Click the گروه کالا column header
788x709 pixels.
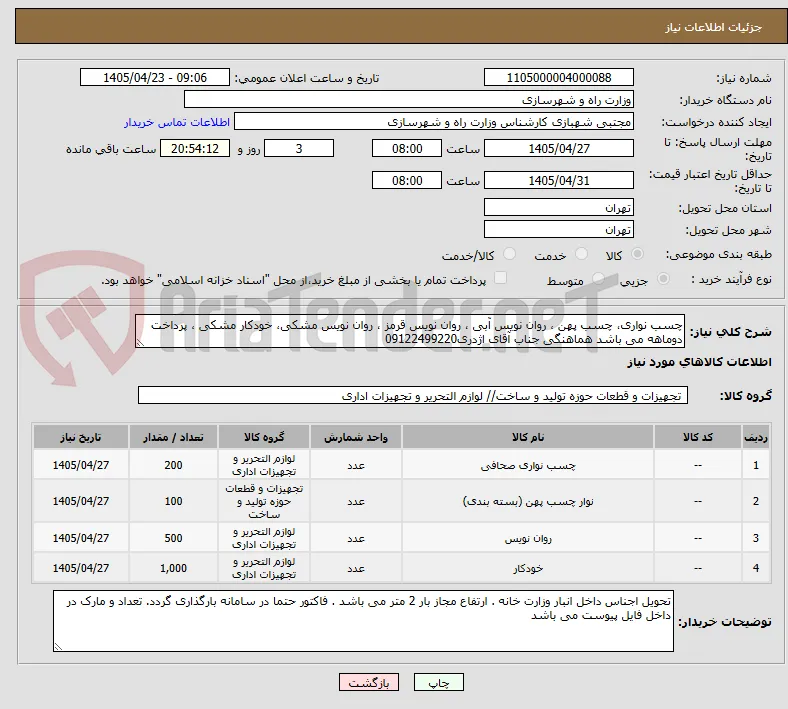tap(264, 437)
